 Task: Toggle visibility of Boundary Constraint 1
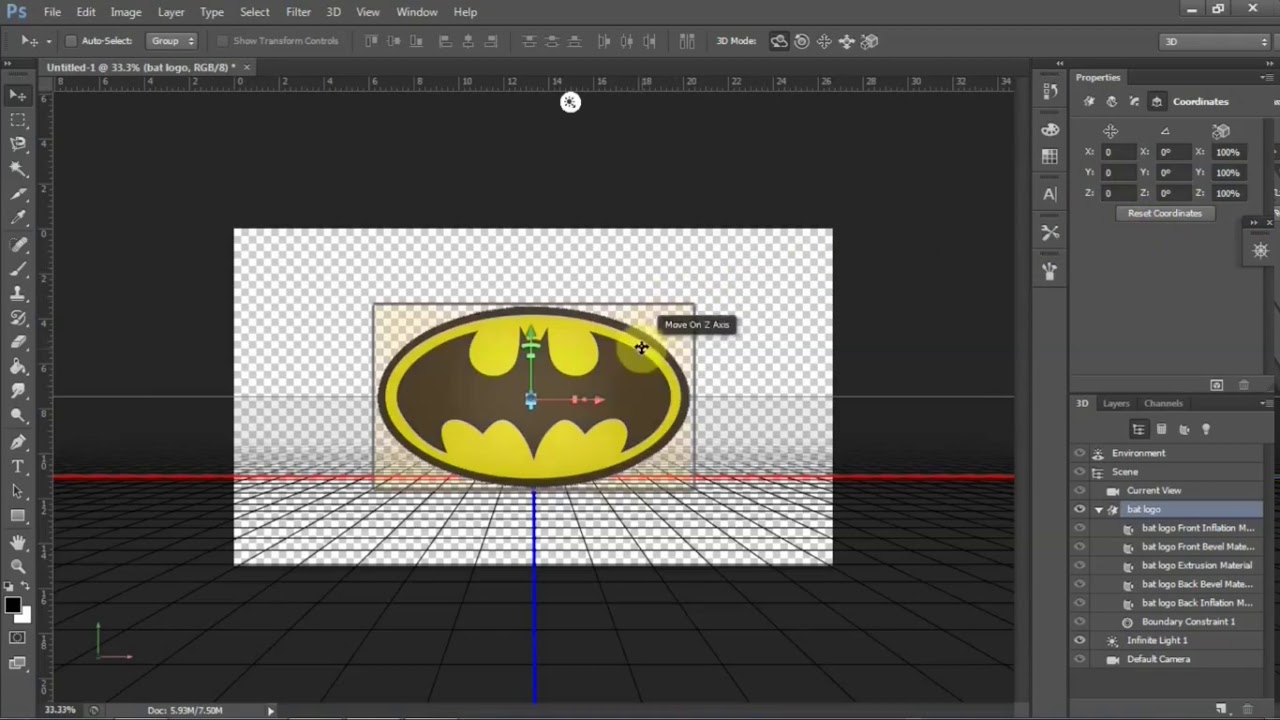coord(1079,622)
